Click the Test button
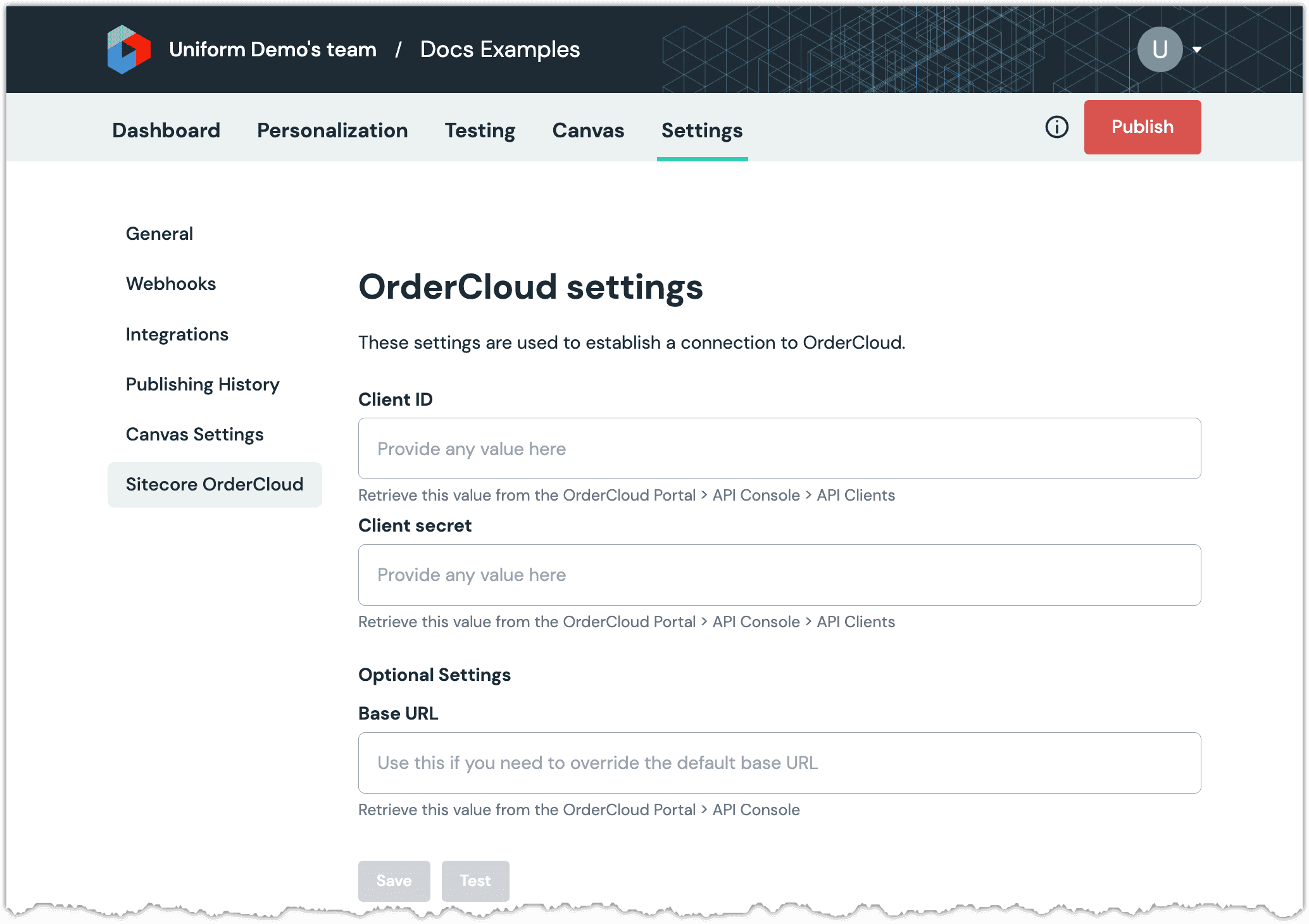The image size is (1309, 924). [x=475, y=880]
